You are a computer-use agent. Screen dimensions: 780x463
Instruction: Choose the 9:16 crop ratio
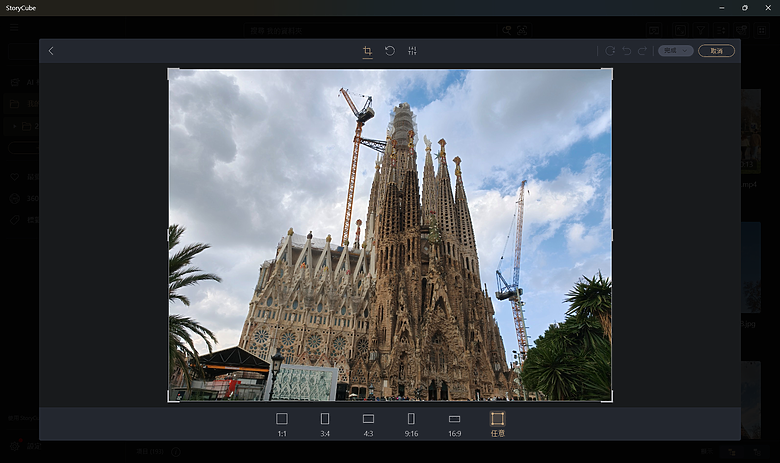[x=411, y=424]
